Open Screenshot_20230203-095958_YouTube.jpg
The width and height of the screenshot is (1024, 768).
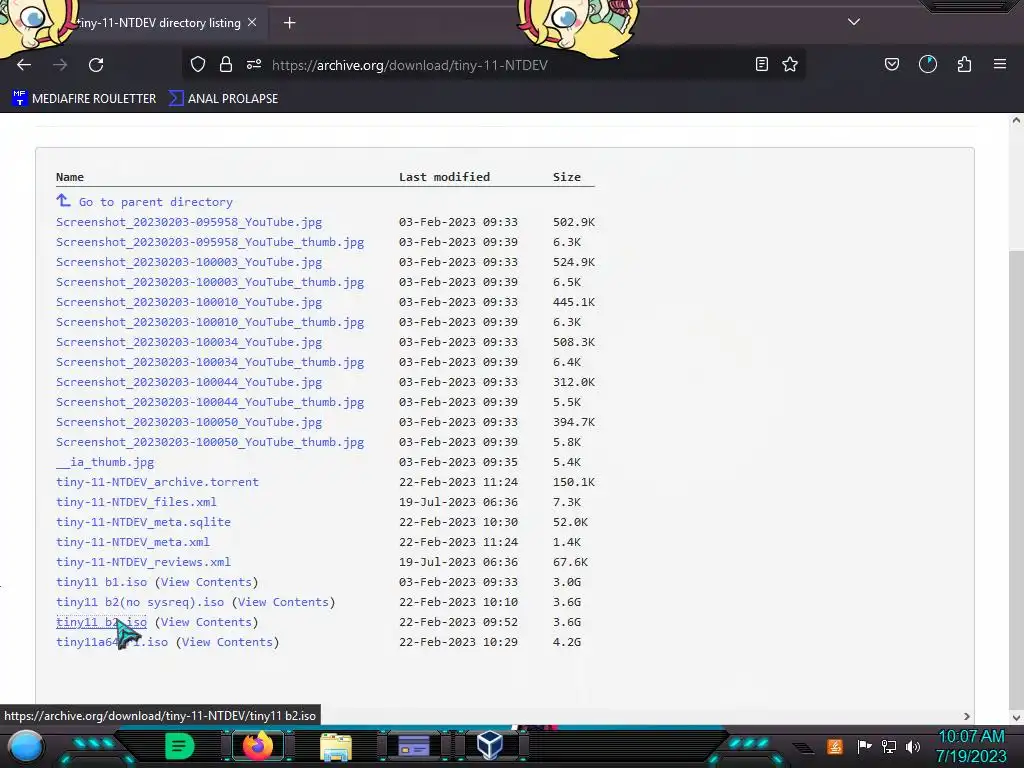pyautogui.click(x=189, y=222)
